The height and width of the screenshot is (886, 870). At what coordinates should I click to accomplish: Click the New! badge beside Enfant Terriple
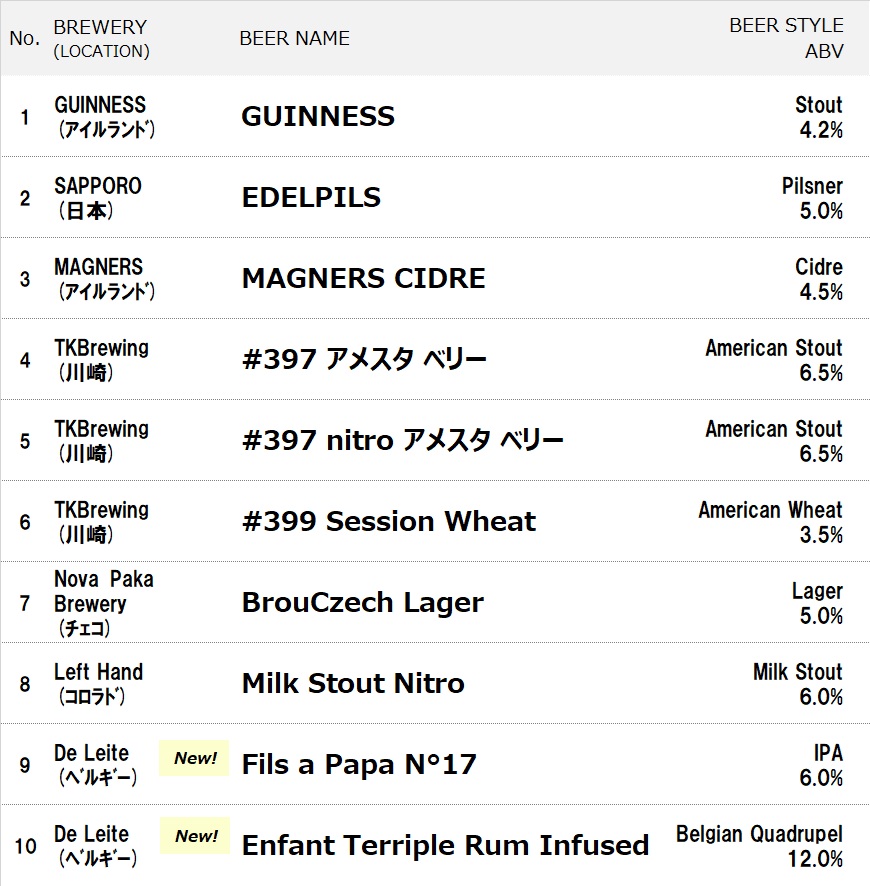tap(195, 835)
